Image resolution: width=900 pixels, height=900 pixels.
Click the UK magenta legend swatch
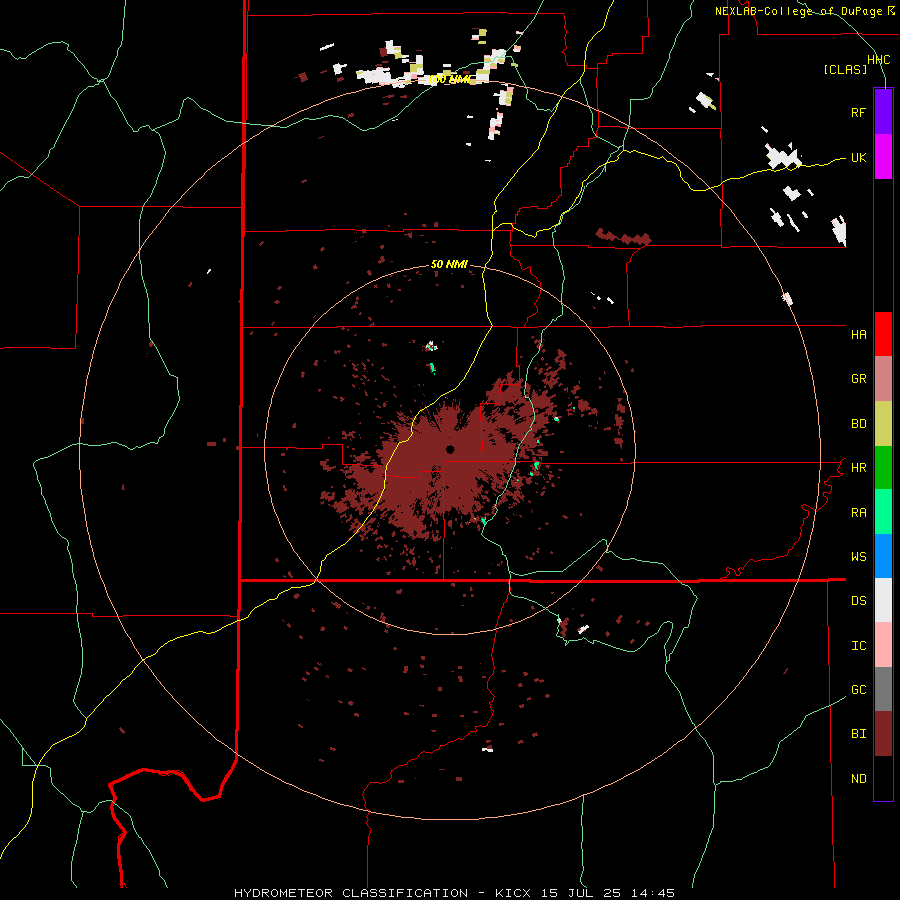(x=883, y=157)
